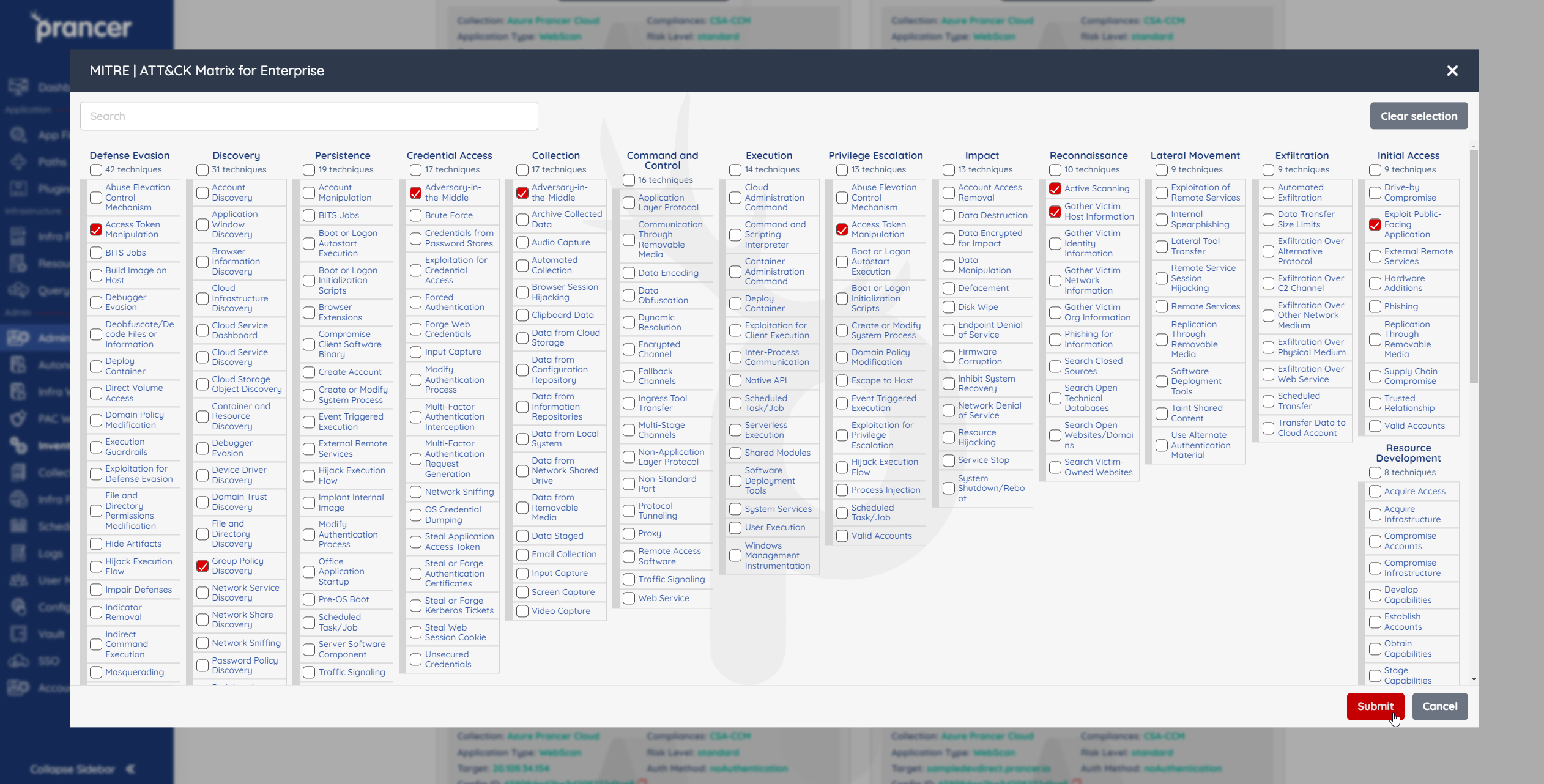The height and width of the screenshot is (784, 1544).
Task: Click the scroll-down arrow of the matrix scrollbar
Action: pyautogui.click(x=1474, y=679)
